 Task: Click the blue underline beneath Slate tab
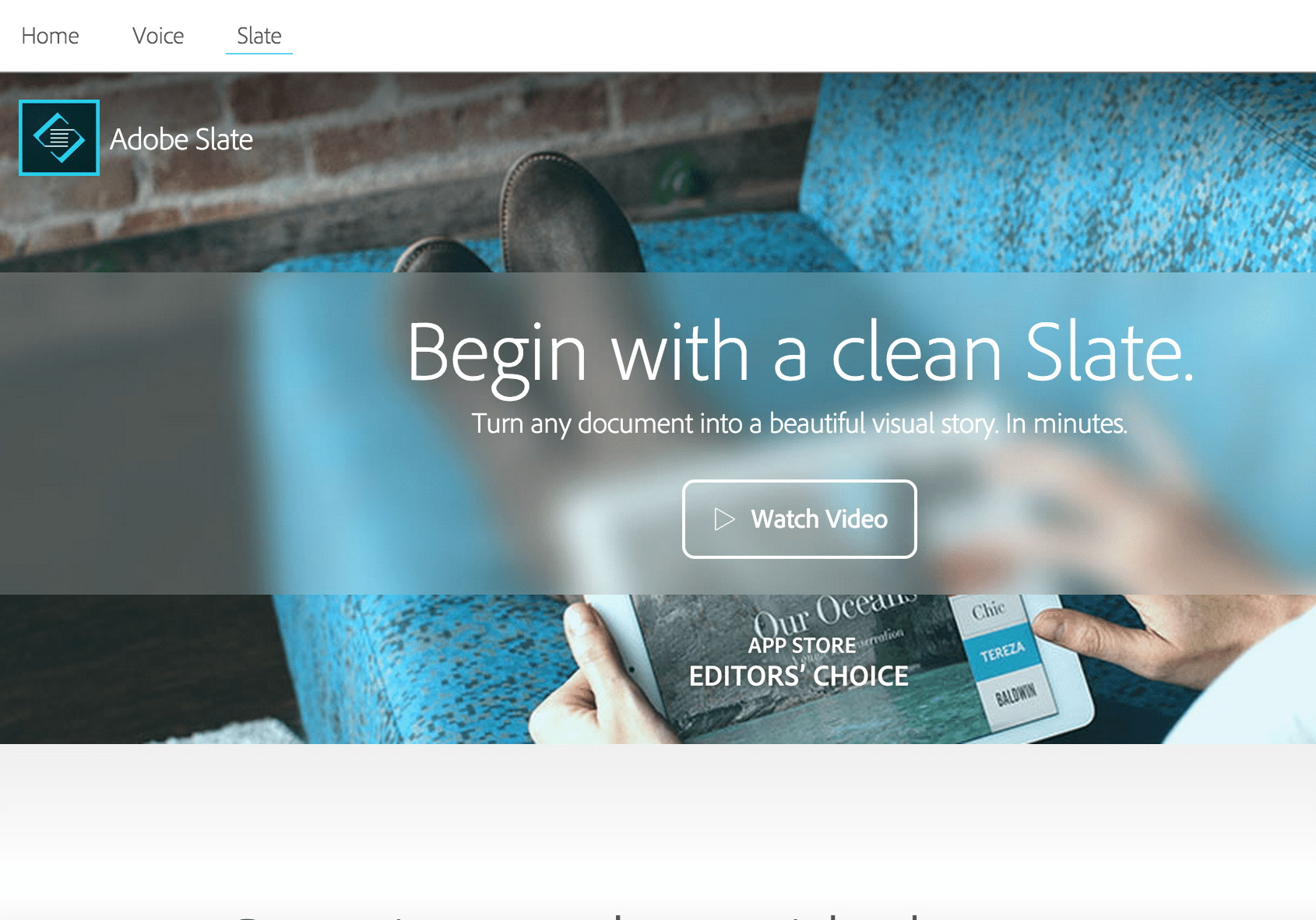pyautogui.click(x=259, y=54)
